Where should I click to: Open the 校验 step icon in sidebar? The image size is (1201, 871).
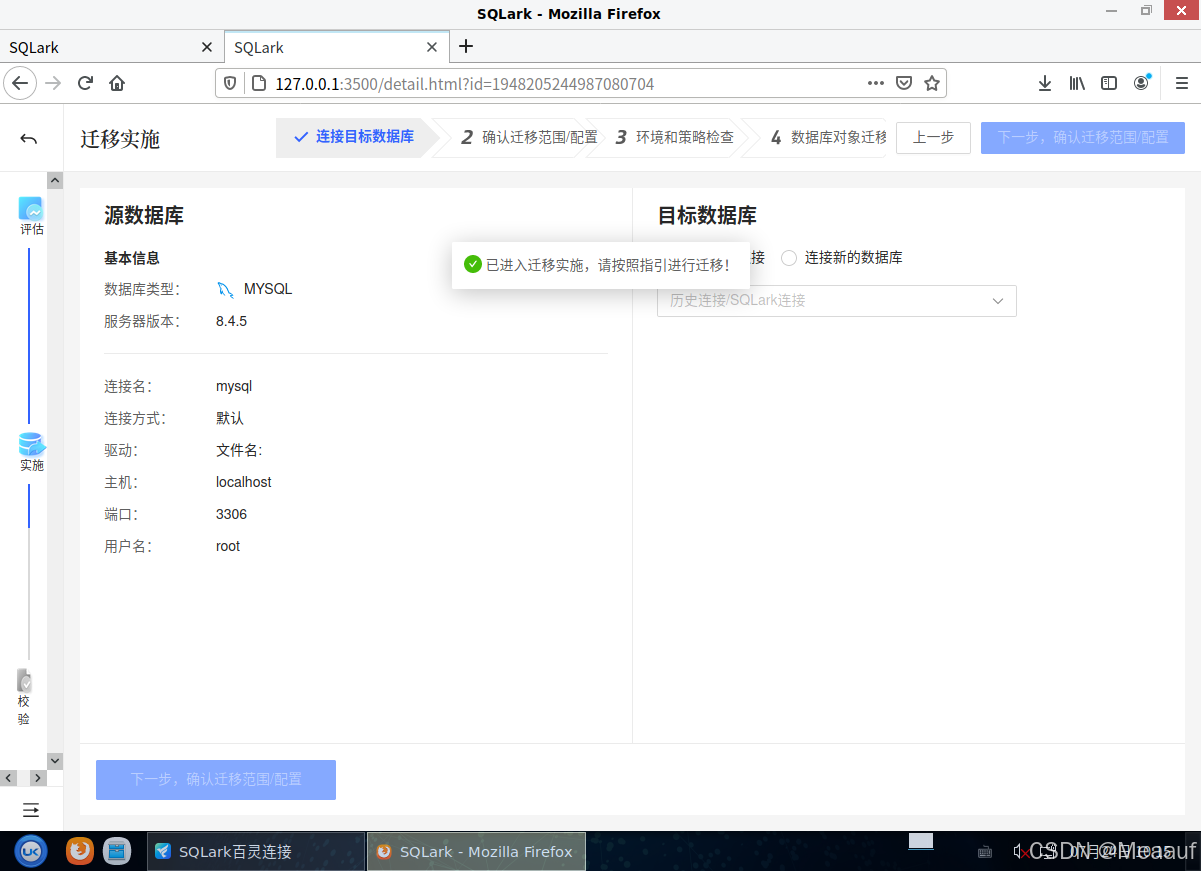tap(25, 681)
